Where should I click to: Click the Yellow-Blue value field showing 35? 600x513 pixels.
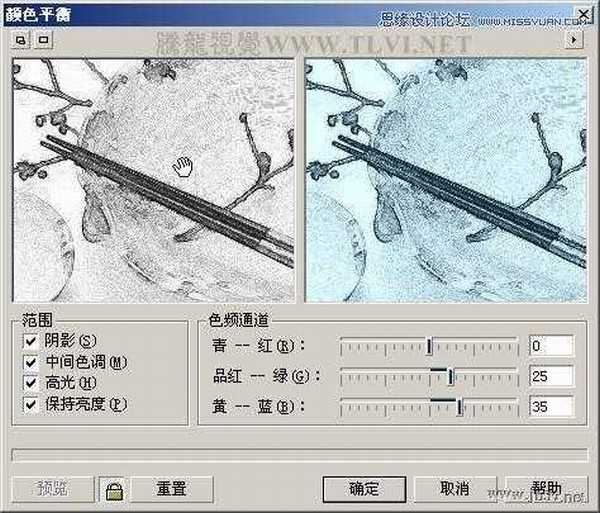tap(551, 406)
